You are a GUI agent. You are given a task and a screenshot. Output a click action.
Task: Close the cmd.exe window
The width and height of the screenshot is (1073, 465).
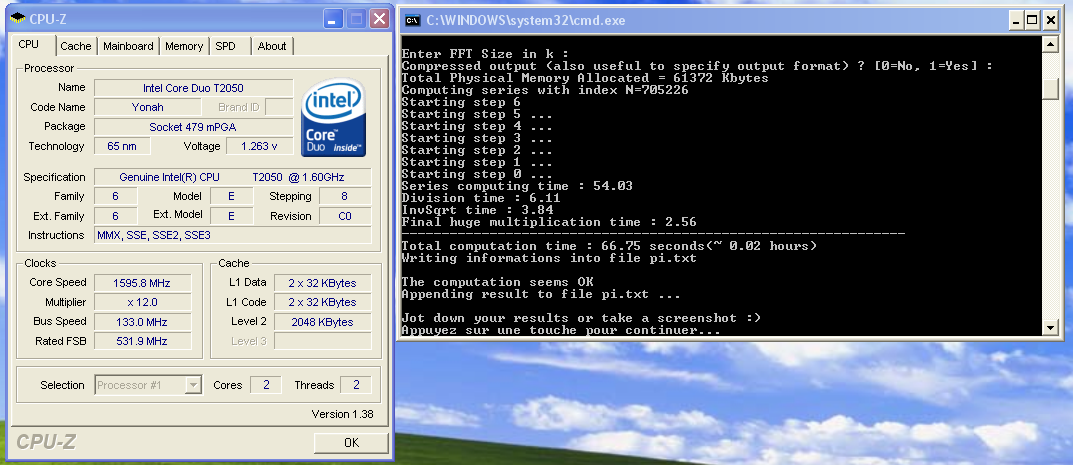[1051, 21]
